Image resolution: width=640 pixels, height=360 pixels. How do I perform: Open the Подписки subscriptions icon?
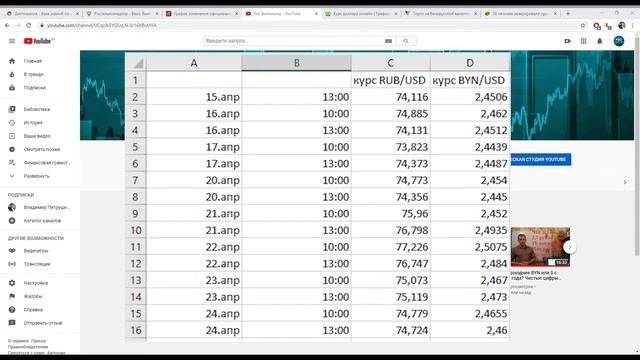coord(12,87)
